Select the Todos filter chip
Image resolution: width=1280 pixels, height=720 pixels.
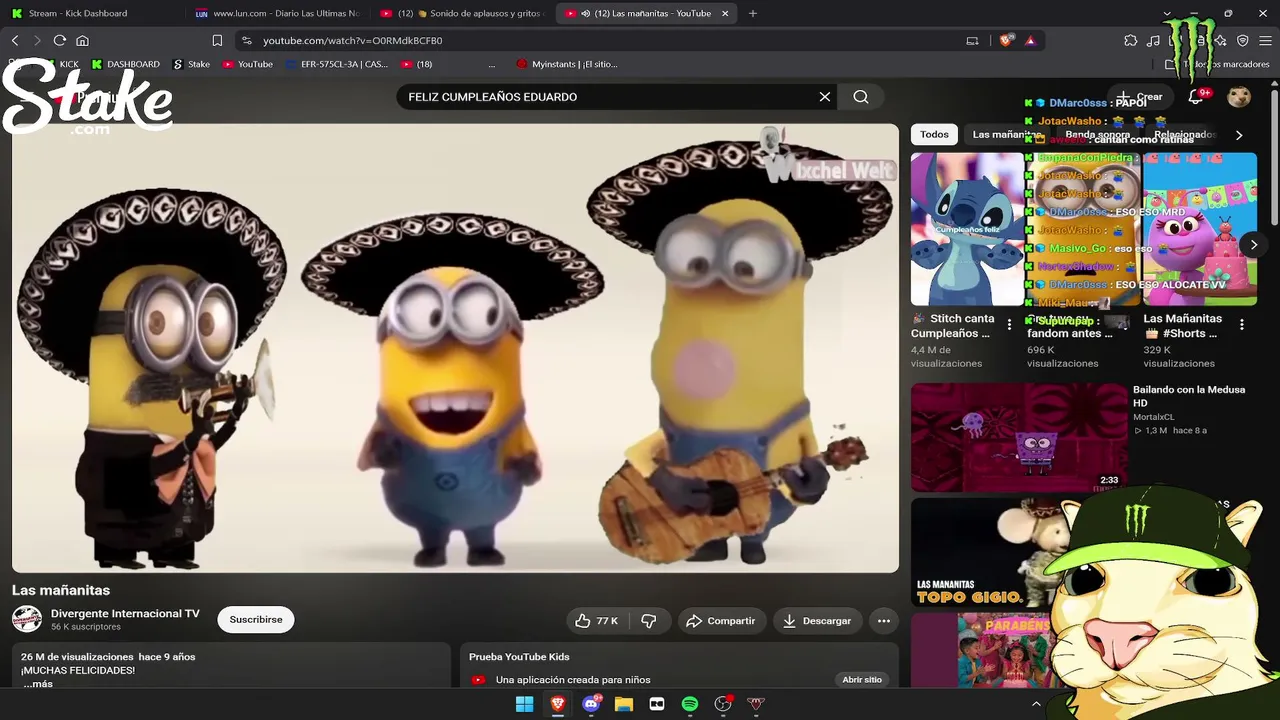(x=934, y=134)
